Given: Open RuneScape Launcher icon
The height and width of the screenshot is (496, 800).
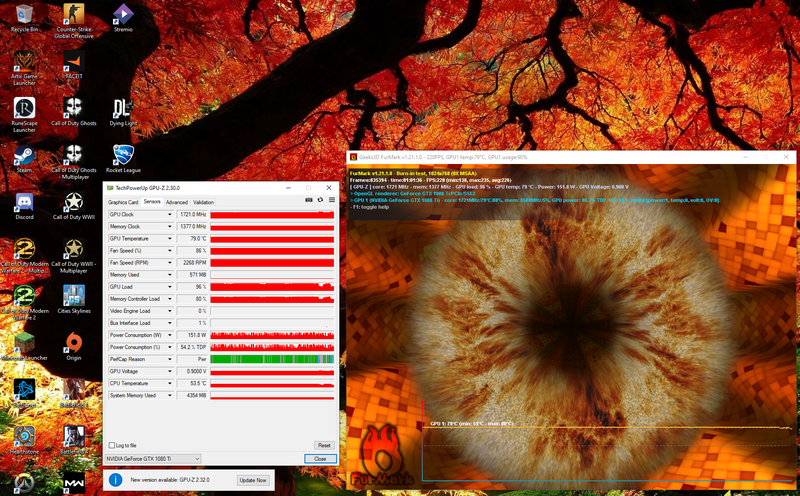Looking at the screenshot, I should coord(24,115).
